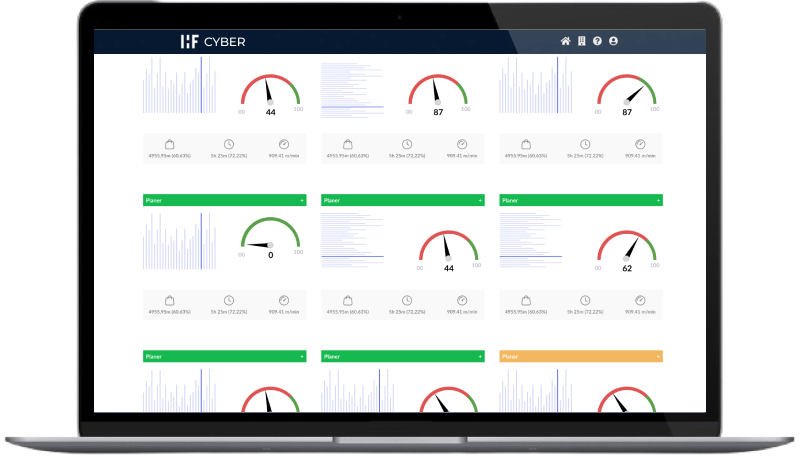Open the user account icon
Screen dimensions: 800x464
[x=613, y=41]
